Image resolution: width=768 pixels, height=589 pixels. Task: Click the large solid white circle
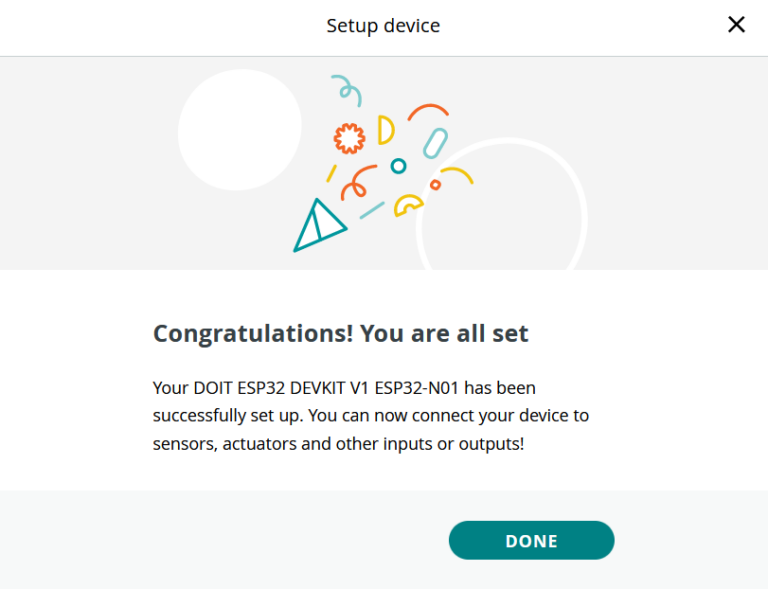coord(240,130)
